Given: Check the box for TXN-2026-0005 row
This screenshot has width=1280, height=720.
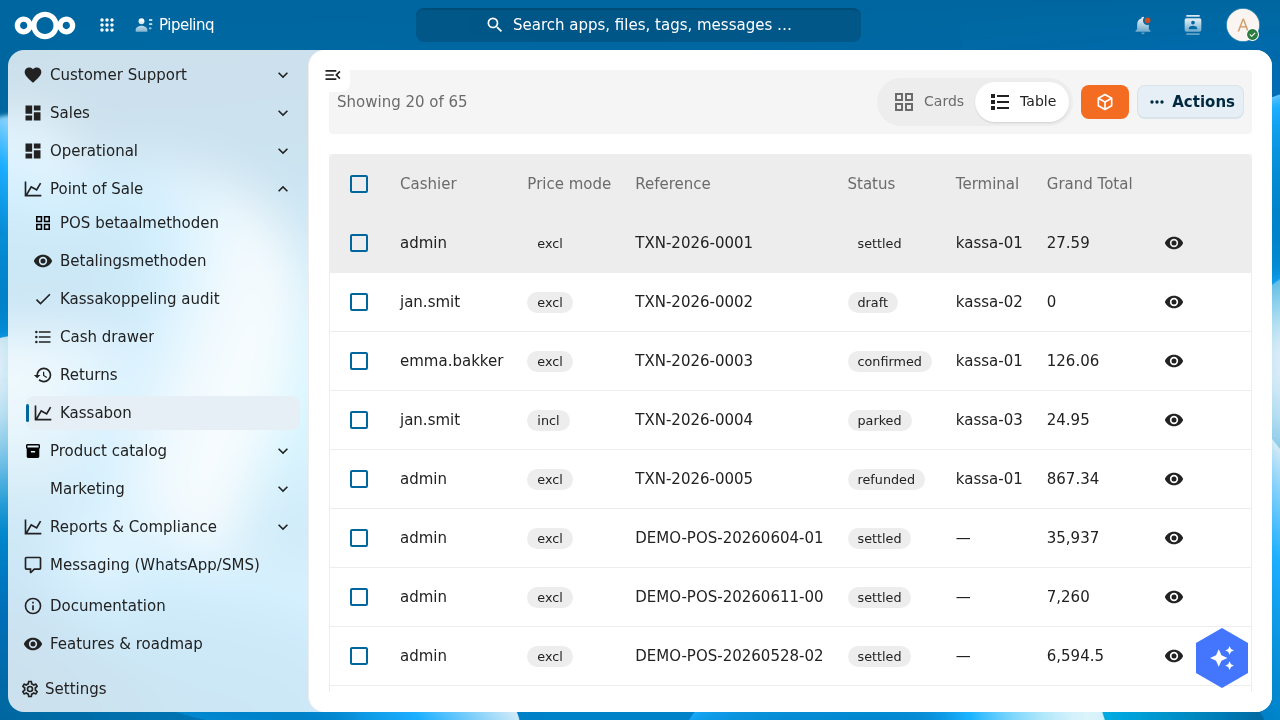Looking at the screenshot, I should tap(359, 479).
